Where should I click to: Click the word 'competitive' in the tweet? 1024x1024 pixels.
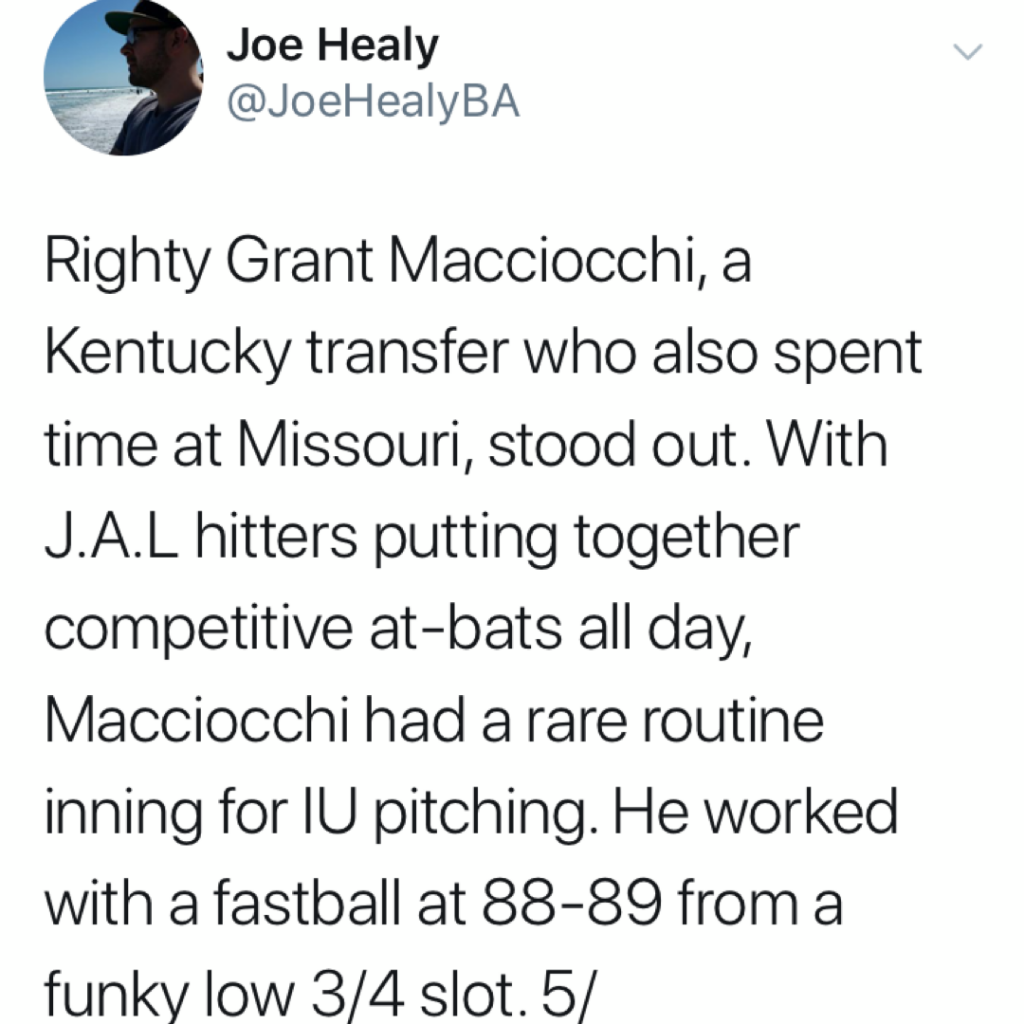199,632
